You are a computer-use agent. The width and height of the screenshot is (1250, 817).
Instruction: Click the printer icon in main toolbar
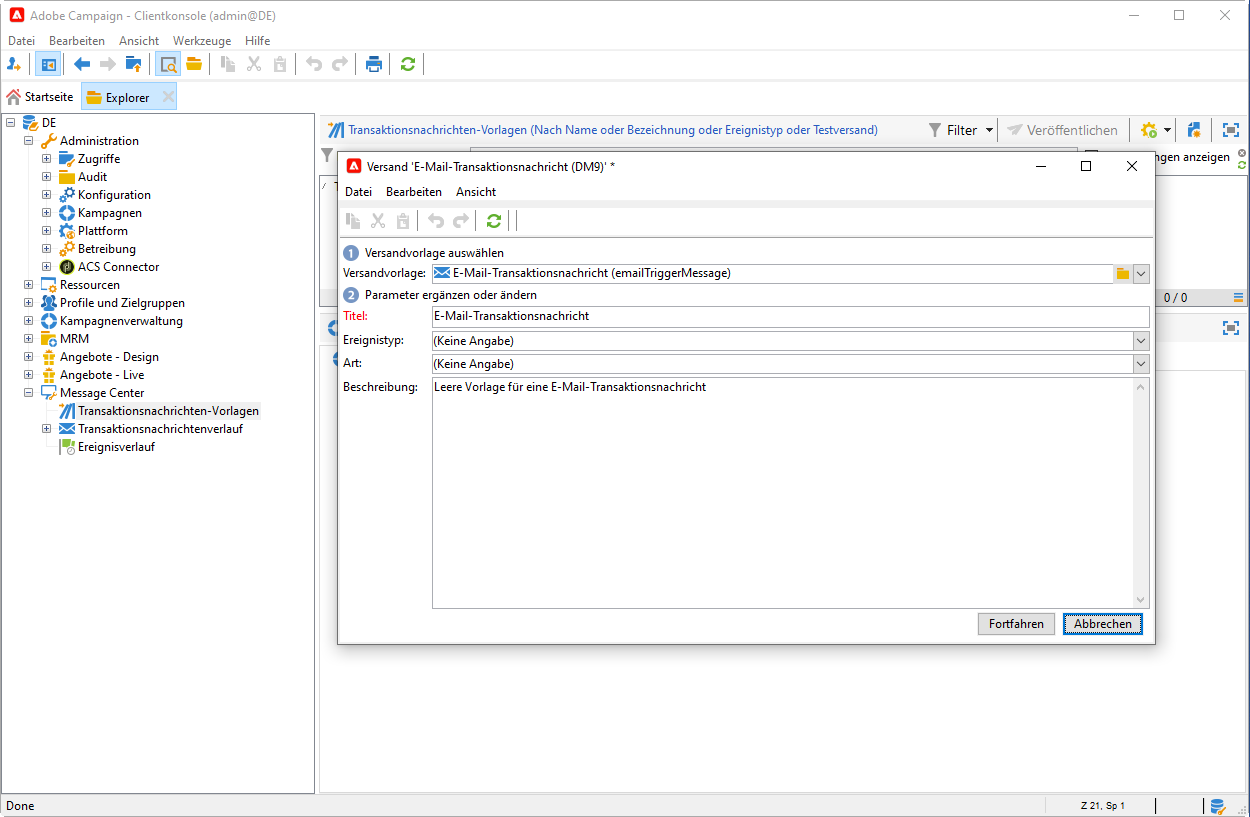[374, 64]
